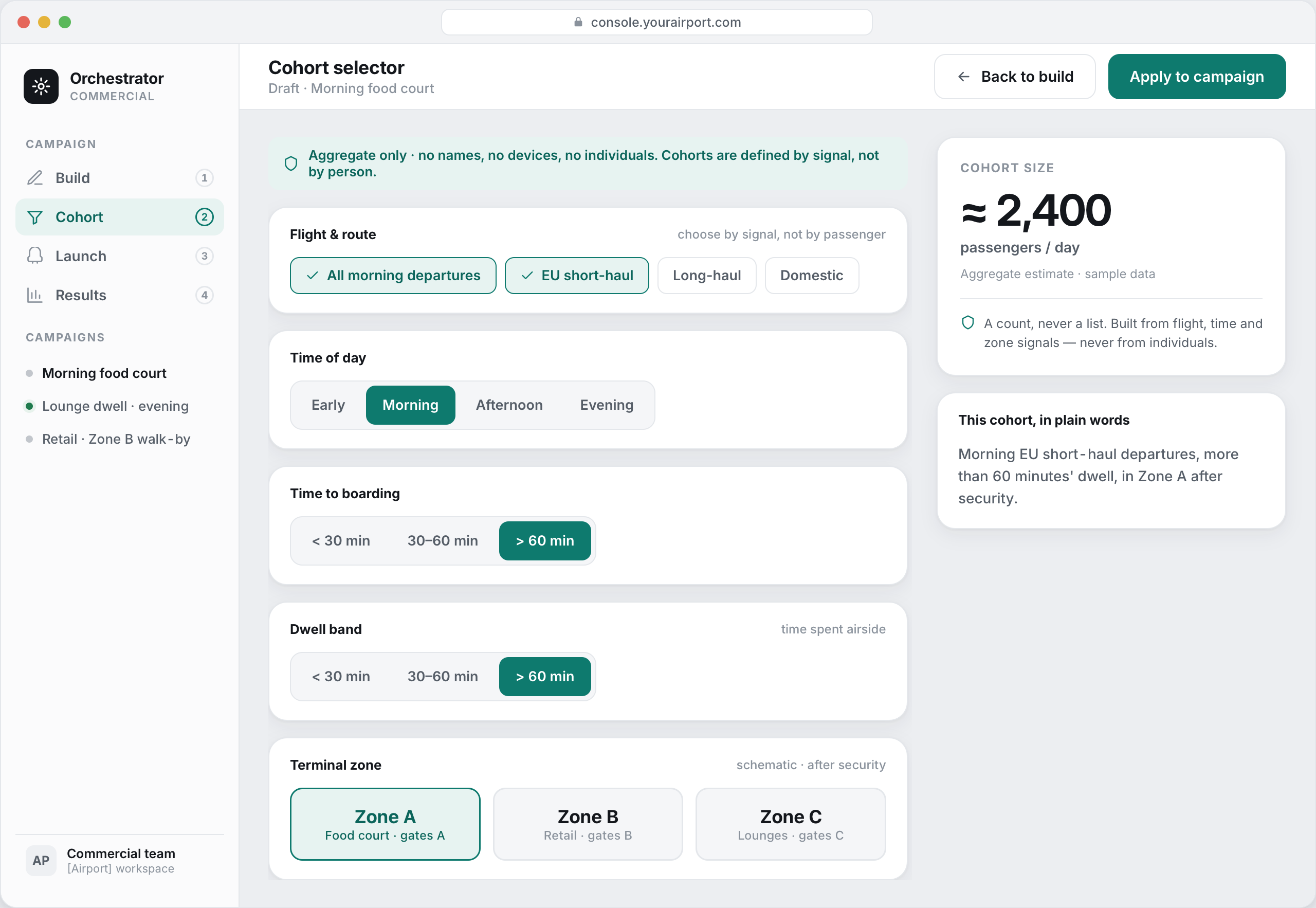Click the shield icon beside 'A count, never a list'
This screenshot has height=908, width=1316.
point(967,323)
